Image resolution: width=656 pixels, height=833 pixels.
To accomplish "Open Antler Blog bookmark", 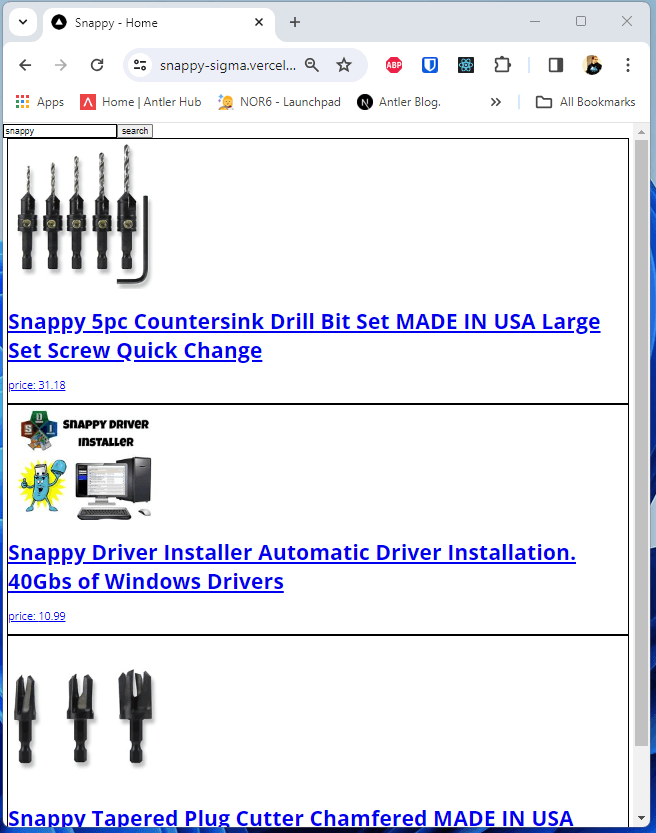I will point(399,102).
